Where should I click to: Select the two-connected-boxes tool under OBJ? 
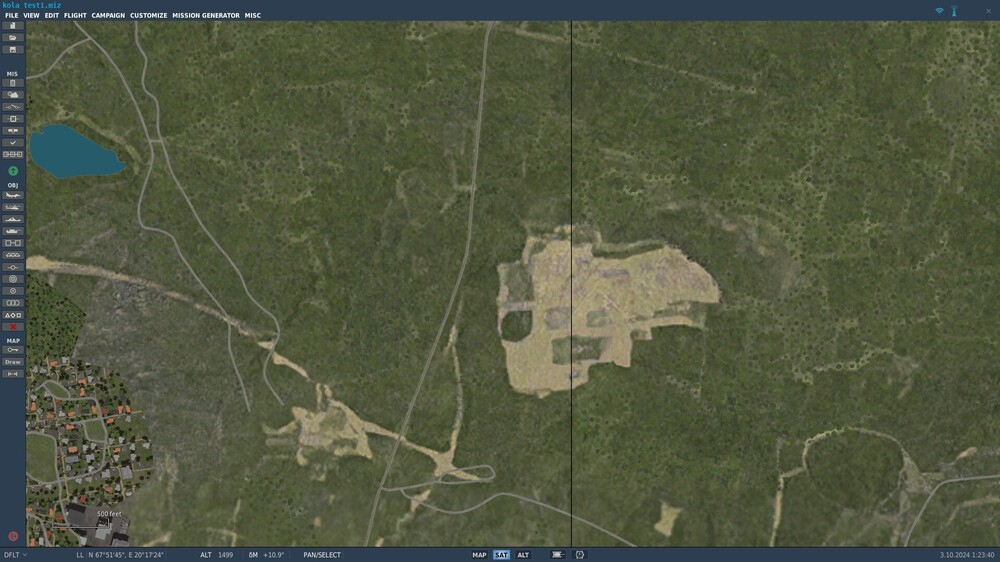point(13,243)
